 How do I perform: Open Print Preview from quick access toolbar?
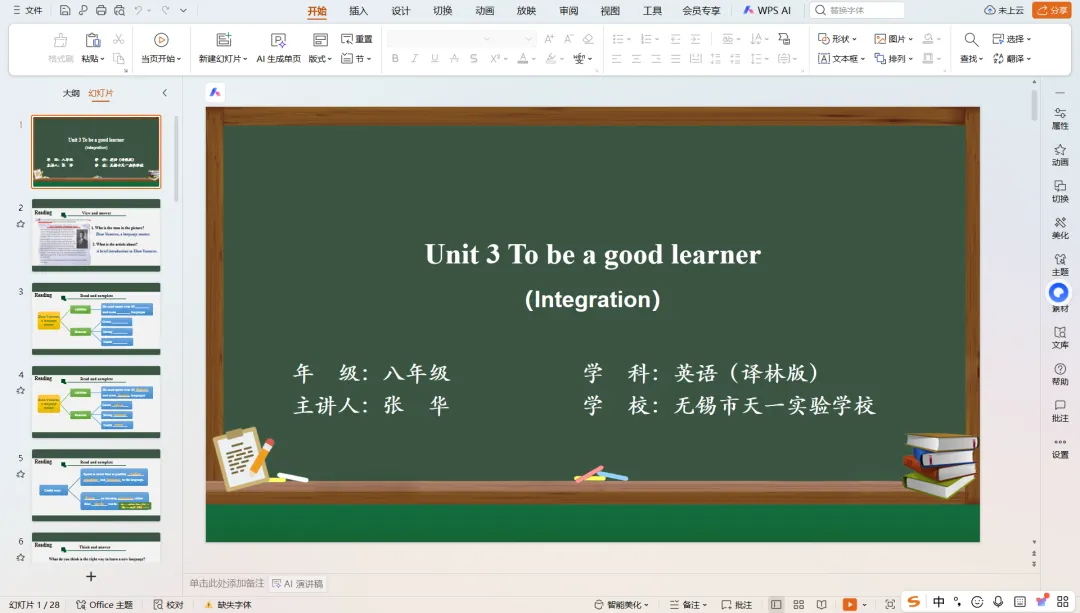coord(119,10)
